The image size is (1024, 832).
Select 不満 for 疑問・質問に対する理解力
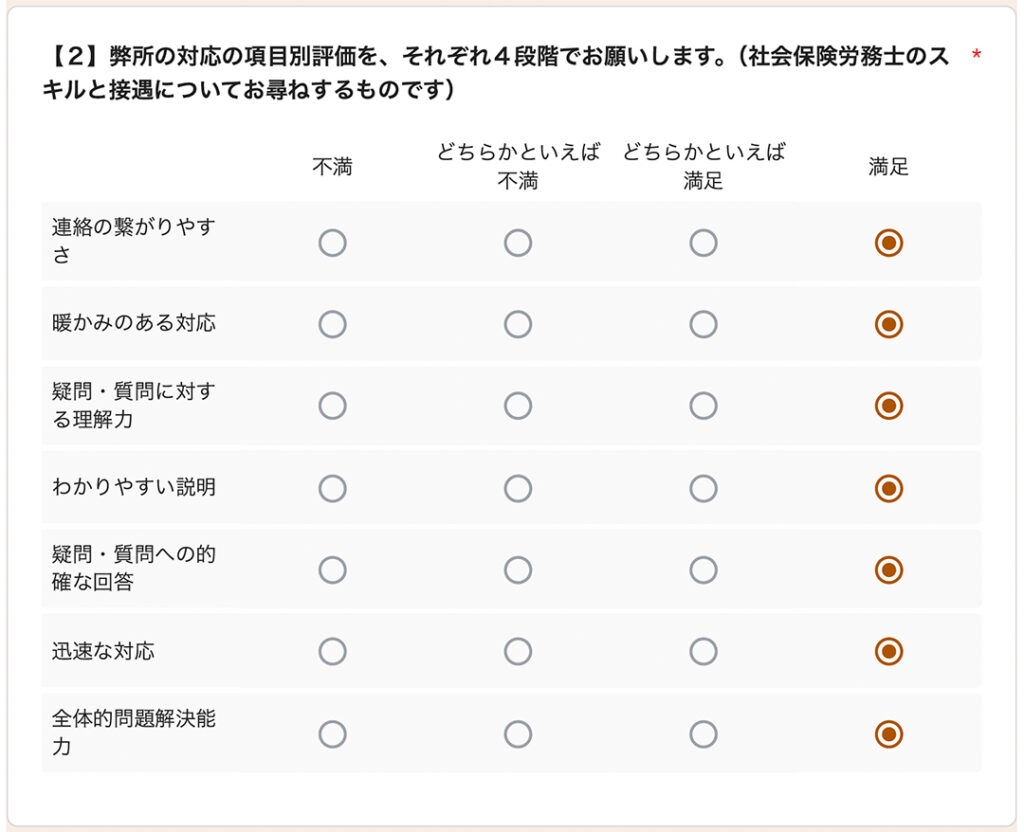[x=333, y=405]
